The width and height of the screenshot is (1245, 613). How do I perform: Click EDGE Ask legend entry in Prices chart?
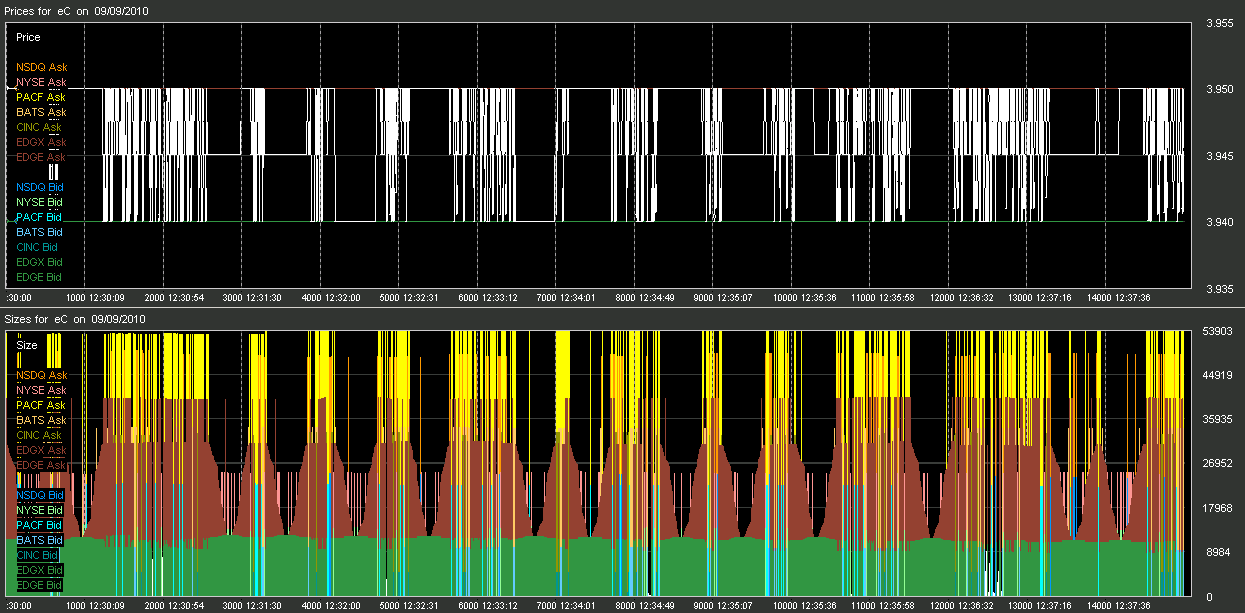point(41,157)
